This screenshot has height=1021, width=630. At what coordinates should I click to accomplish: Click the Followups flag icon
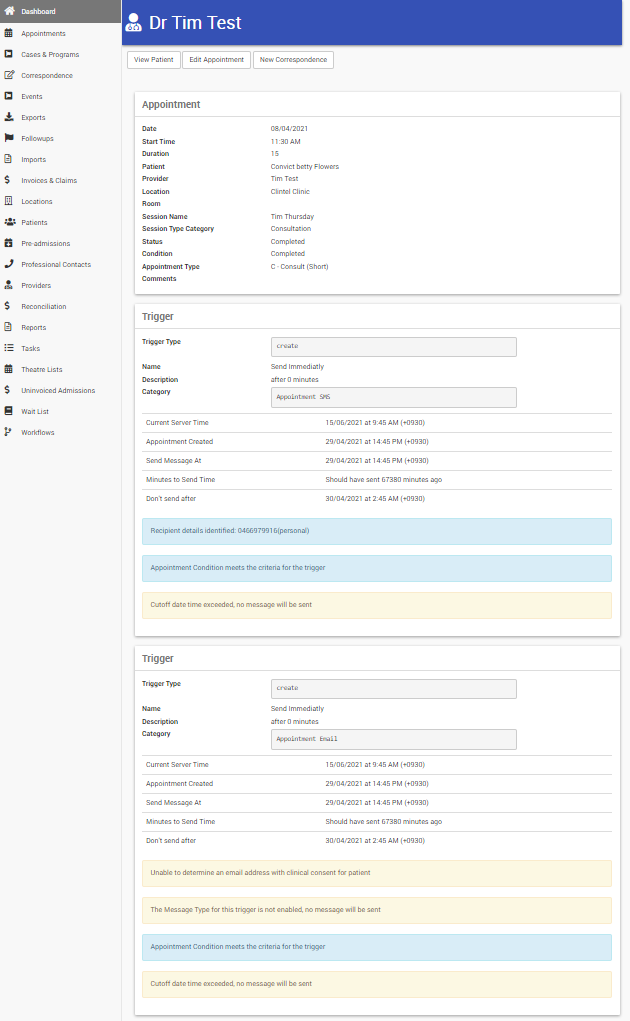[x=9, y=138]
